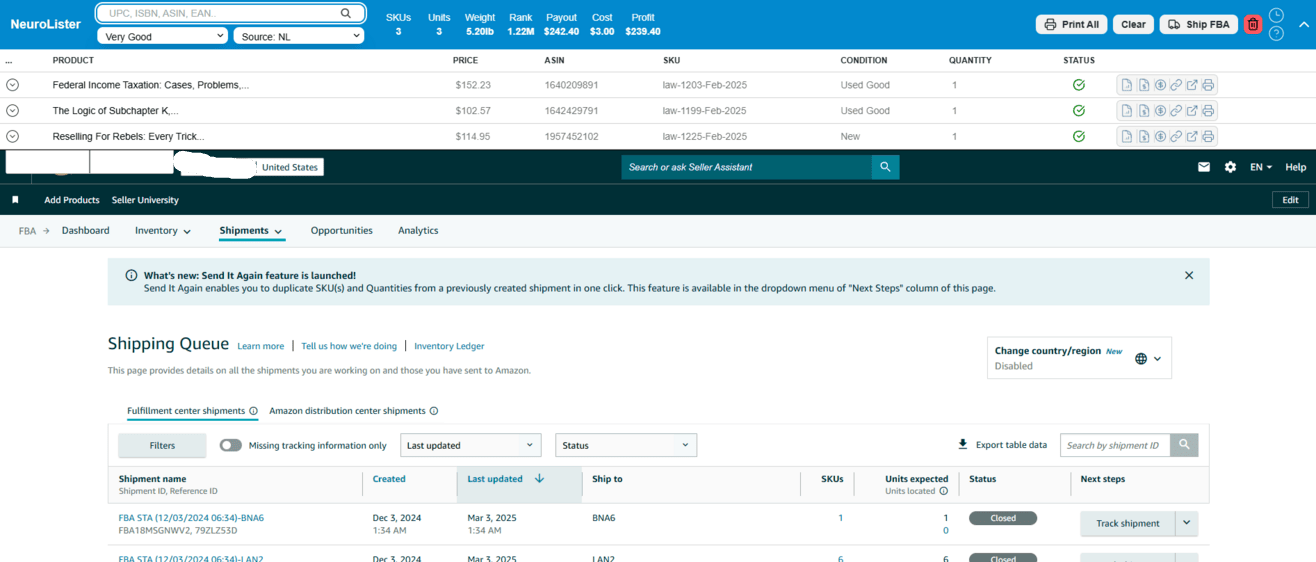Click the Ship FBA button
The height and width of the screenshot is (562, 1316).
[x=1198, y=24]
